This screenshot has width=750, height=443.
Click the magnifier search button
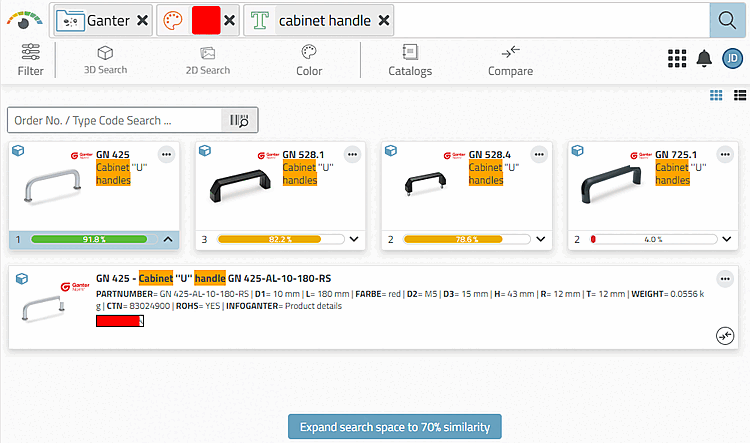click(x=727, y=21)
